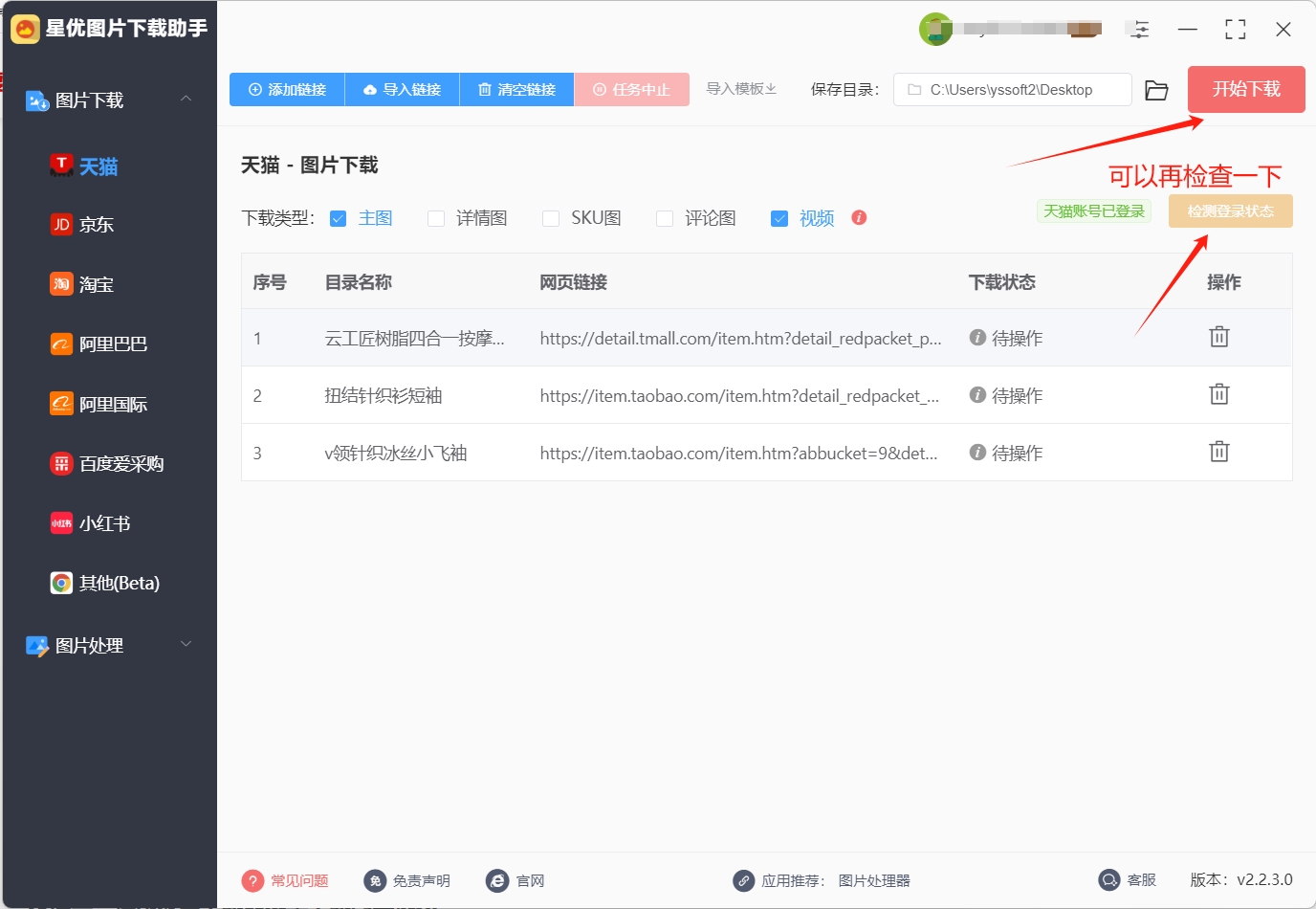
Task: Open the 淘宝 sidebar entry
Action: [82, 284]
